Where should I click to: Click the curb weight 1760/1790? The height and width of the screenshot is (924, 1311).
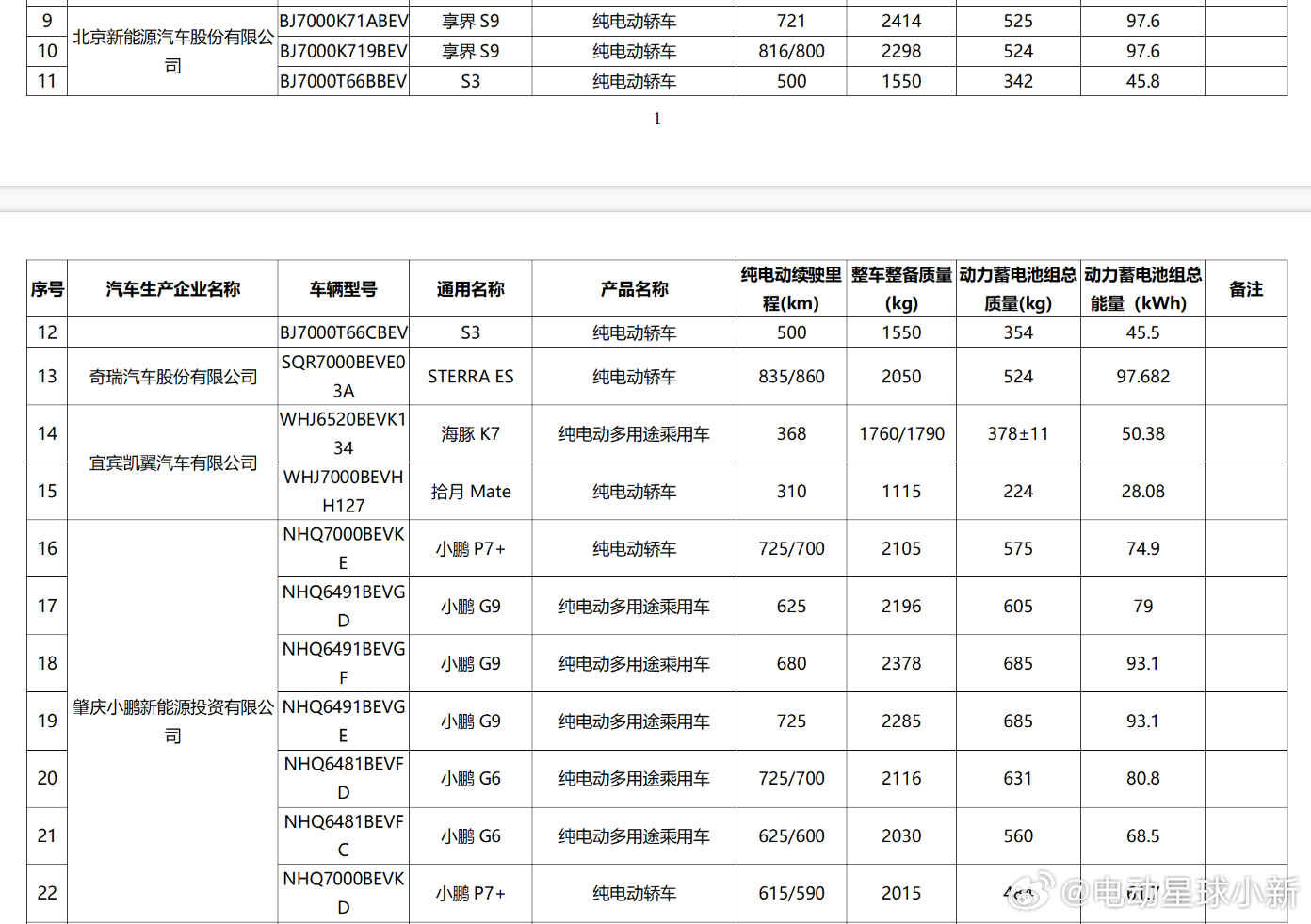pos(901,433)
